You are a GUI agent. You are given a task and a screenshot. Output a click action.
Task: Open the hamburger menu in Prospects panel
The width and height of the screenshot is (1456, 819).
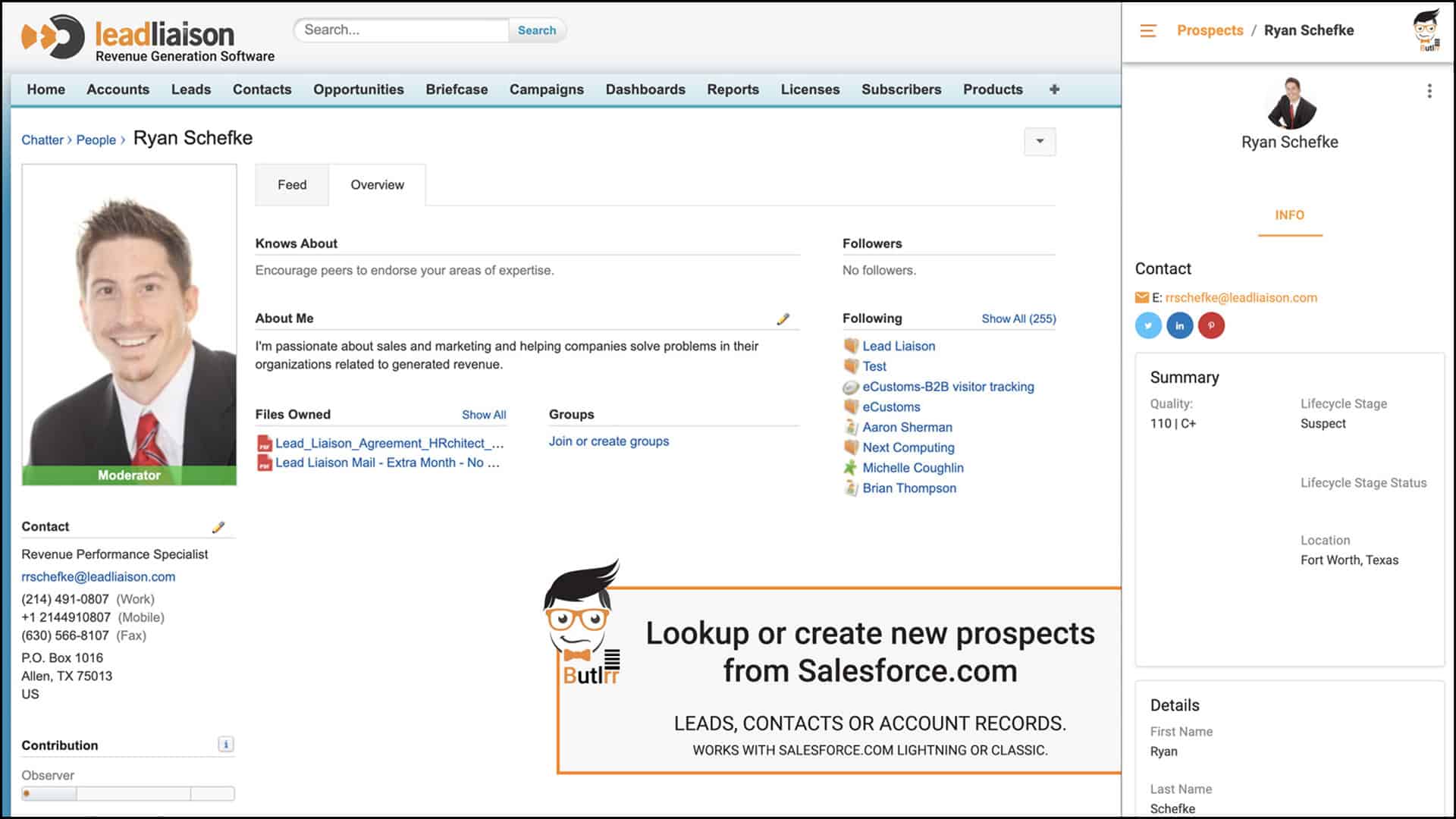pos(1148,31)
